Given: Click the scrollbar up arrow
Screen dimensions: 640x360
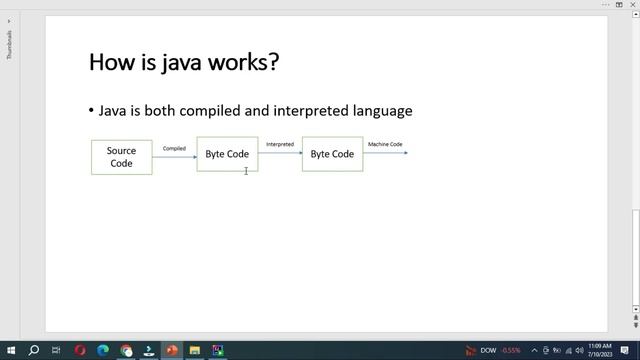Looking at the screenshot, I should [x=636, y=14].
